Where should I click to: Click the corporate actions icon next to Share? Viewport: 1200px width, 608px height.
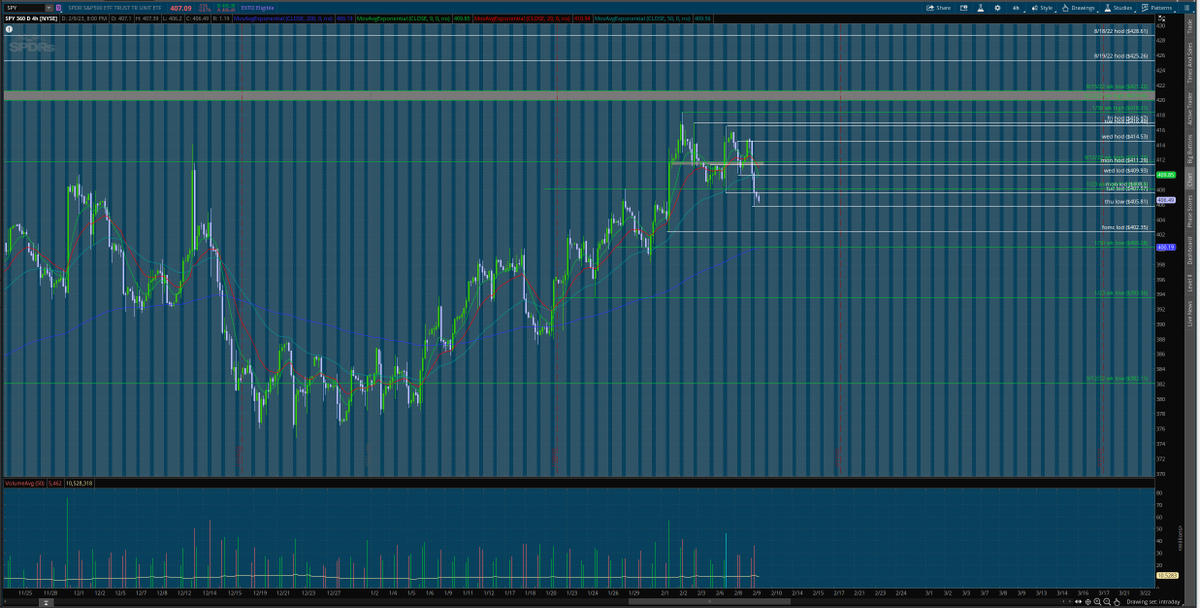964,8
